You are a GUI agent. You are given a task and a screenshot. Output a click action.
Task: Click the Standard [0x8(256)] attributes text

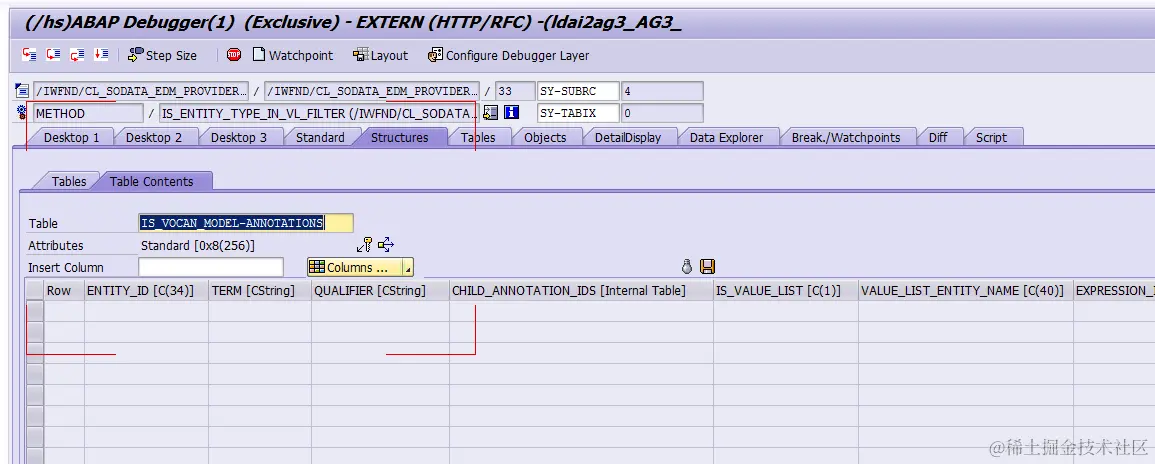(198, 246)
